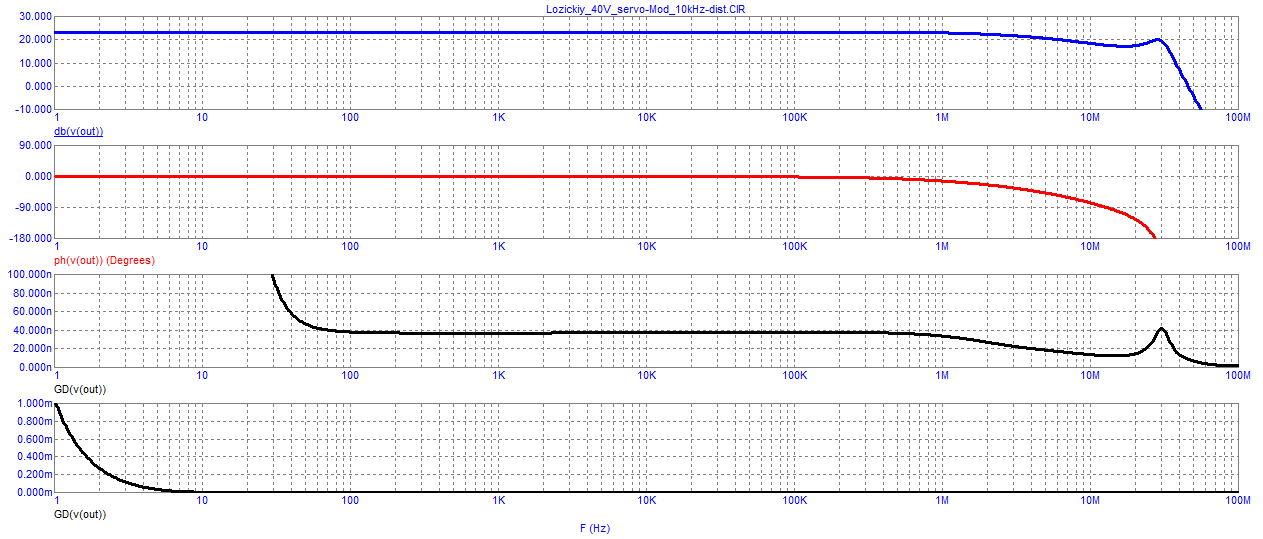Click the 80.000n group delay axis value
The width and height of the screenshot is (1263, 539).
(31, 293)
